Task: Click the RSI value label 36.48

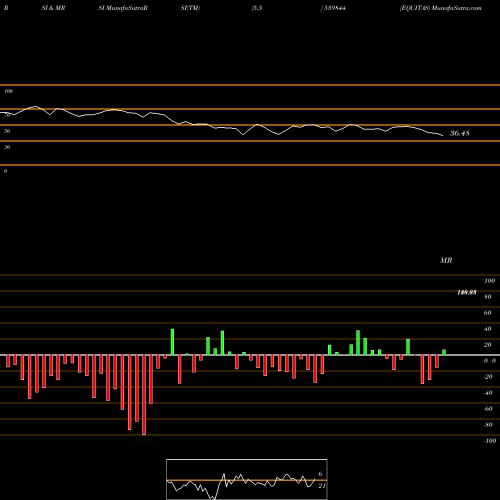Action: [460, 133]
